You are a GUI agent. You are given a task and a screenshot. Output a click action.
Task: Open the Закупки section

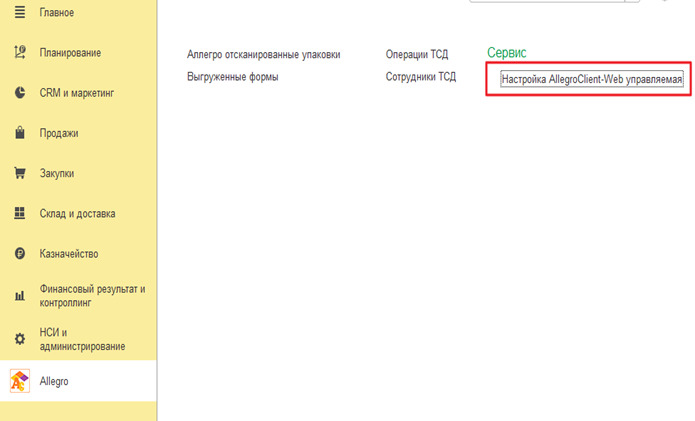pyautogui.click(x=57, y=173)
